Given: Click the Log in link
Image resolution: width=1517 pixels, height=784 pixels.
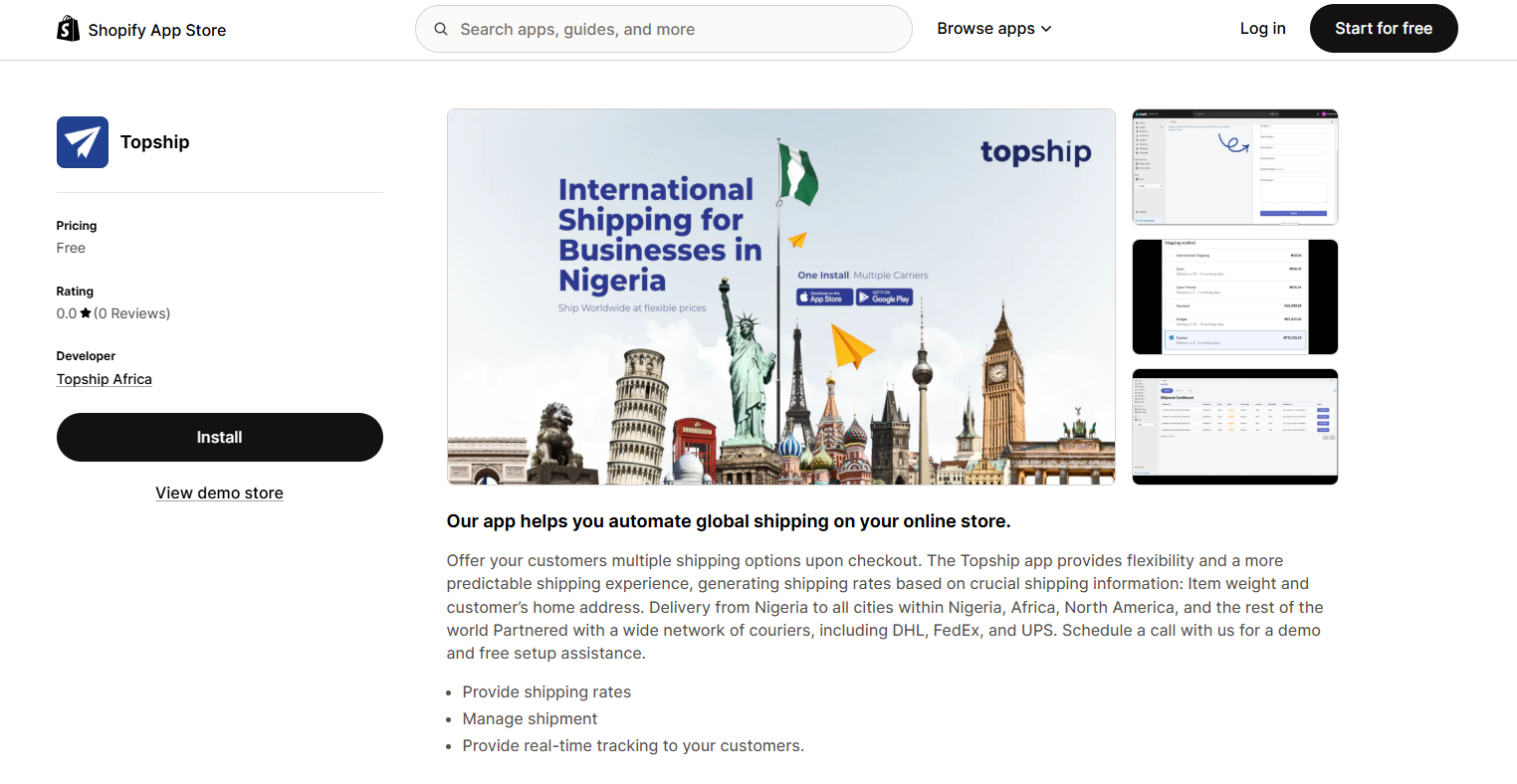Looking at the screenshot, I should coord(1262,29).
